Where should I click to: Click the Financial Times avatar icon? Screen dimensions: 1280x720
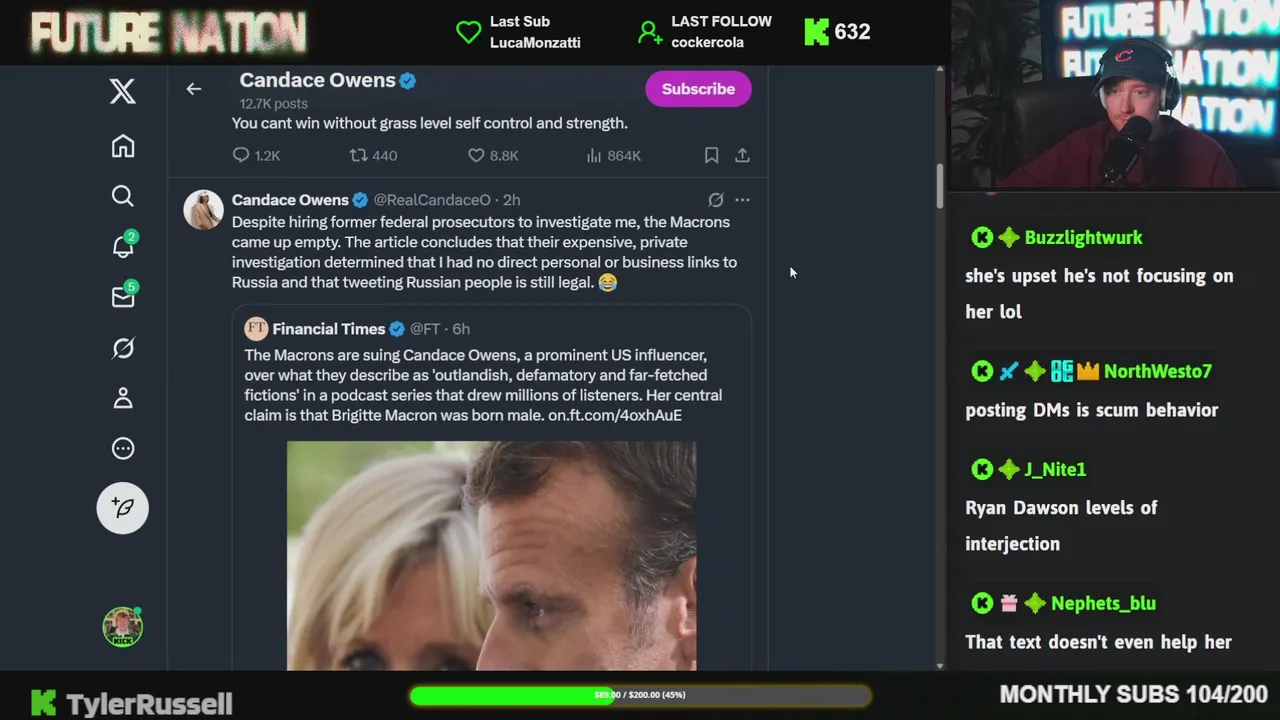(256, 328)
